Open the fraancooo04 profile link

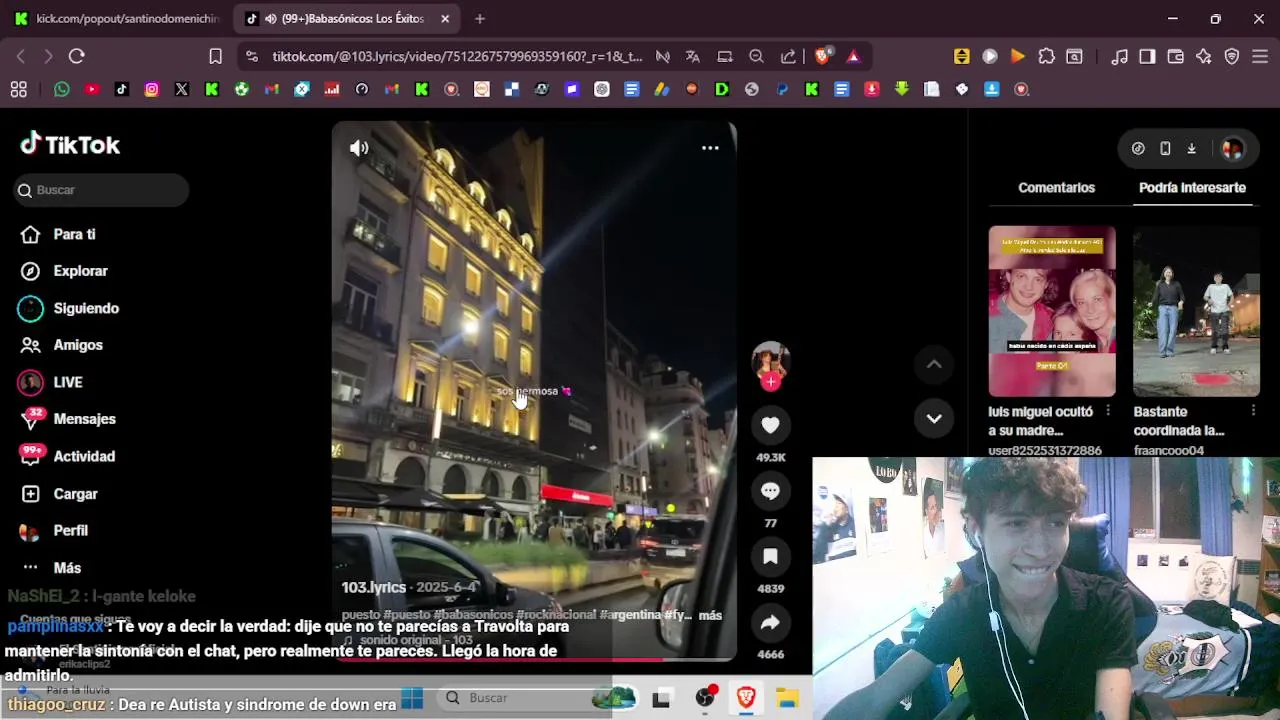[1169, 451]
